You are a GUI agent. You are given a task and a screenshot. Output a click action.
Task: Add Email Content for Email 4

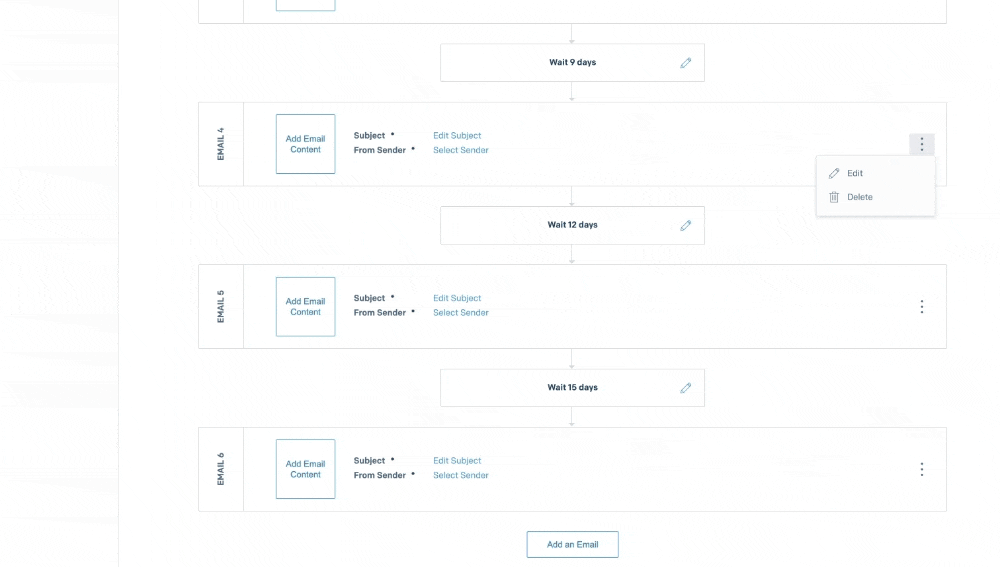pos(306,144)
